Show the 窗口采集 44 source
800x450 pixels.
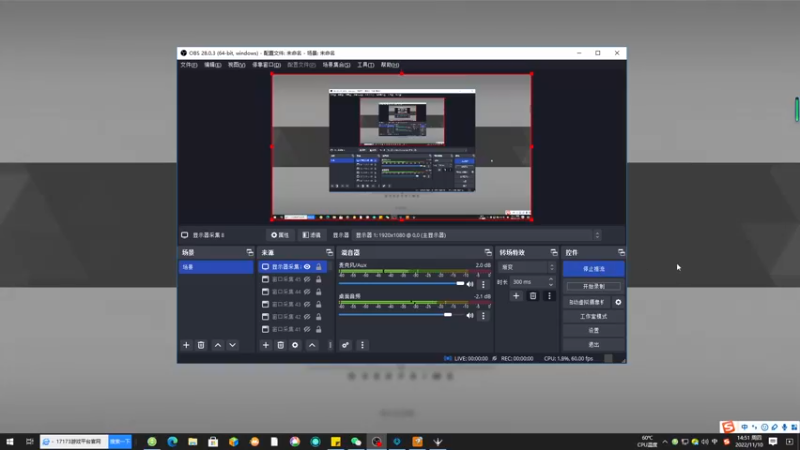click(x=307, y=292)
